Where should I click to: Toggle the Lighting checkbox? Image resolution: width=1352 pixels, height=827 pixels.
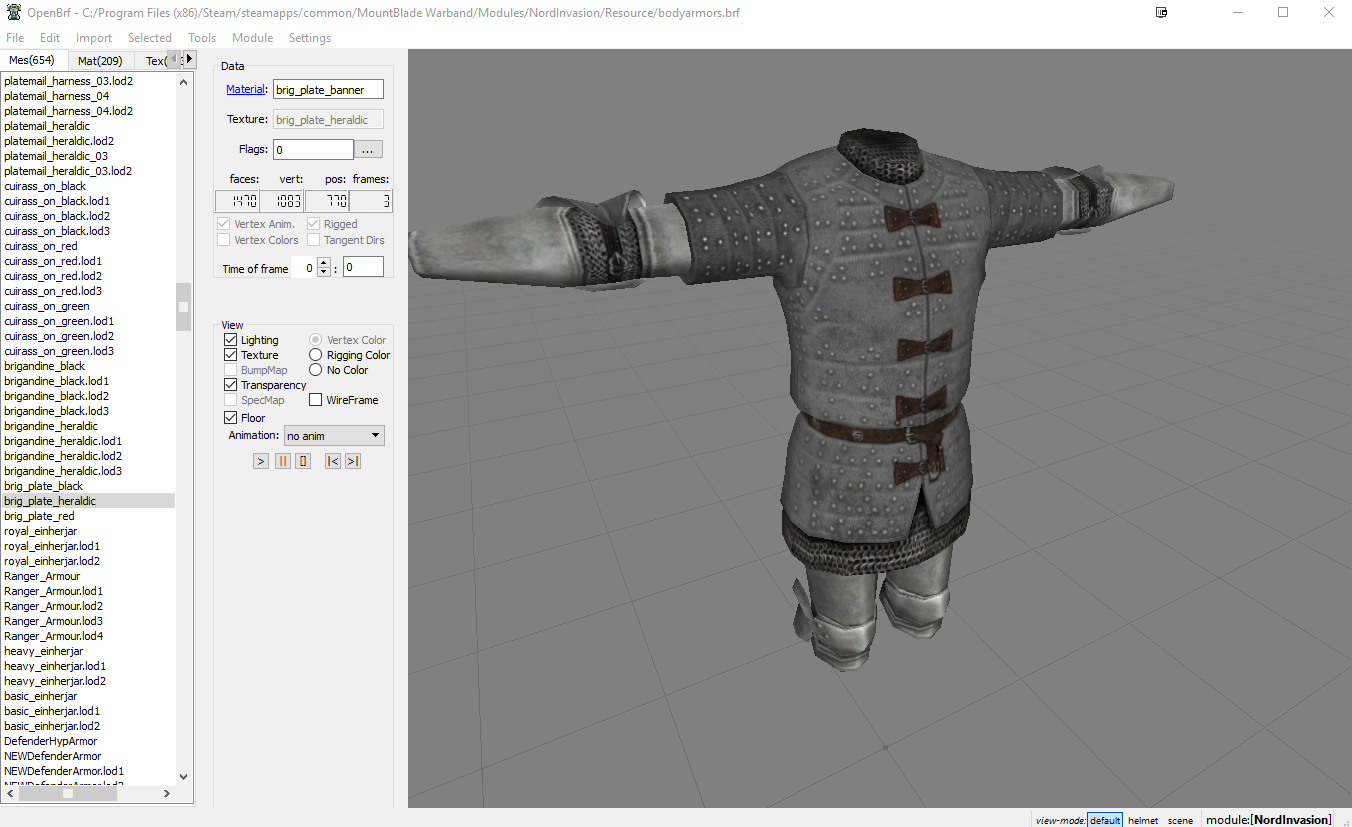point(231,340)
